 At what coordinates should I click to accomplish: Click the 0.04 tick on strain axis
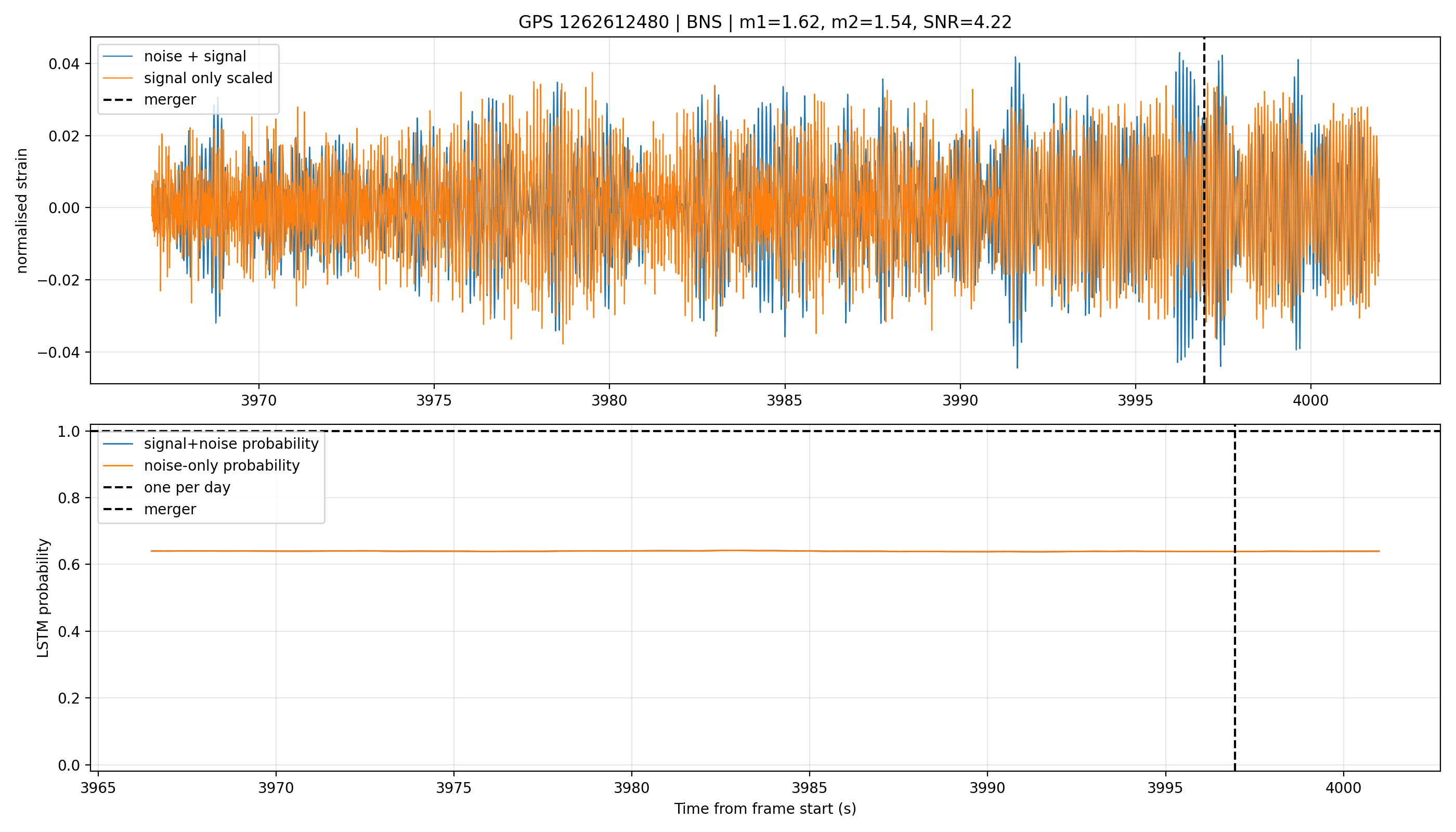tap(63, 64)
